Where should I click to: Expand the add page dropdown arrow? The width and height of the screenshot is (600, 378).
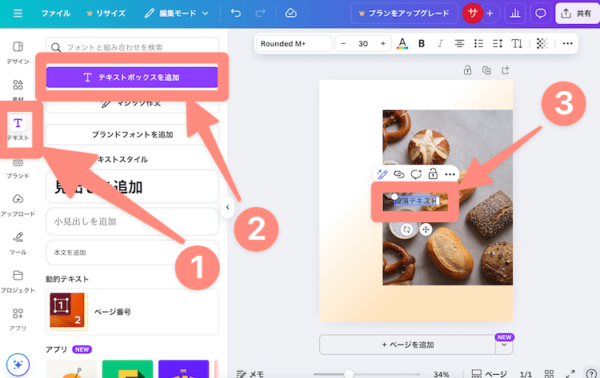(504, 345)
